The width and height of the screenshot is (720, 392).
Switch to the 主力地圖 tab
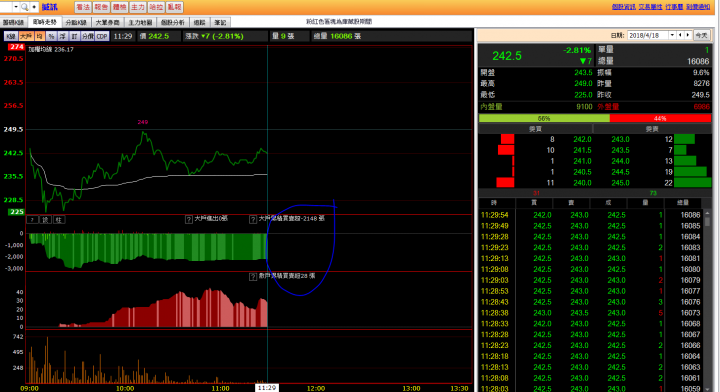click(140, 22)
